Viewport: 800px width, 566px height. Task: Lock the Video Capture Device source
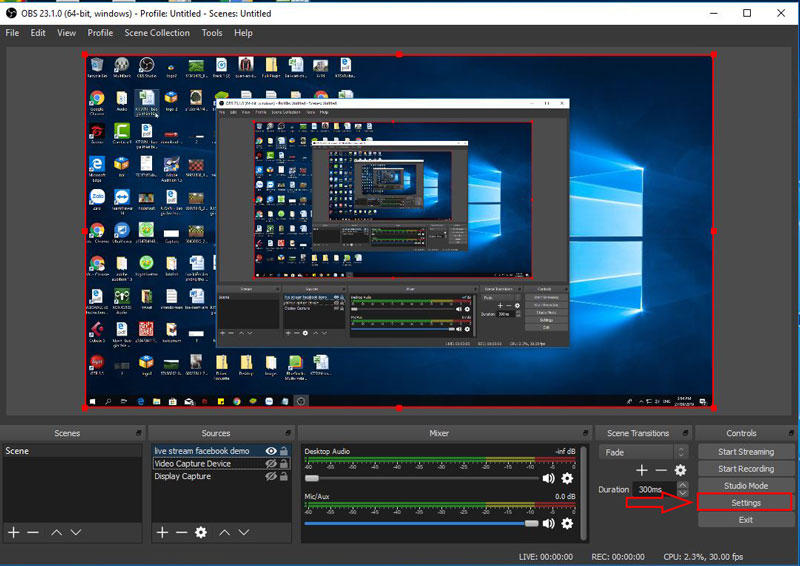(284, 463)
